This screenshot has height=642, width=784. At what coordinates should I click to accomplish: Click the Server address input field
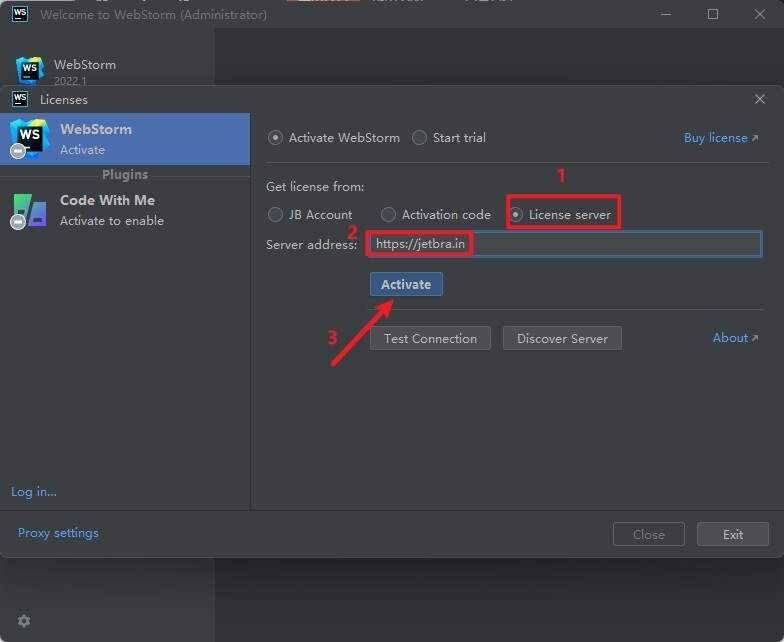pyautogui.click(x=564, y=244)
